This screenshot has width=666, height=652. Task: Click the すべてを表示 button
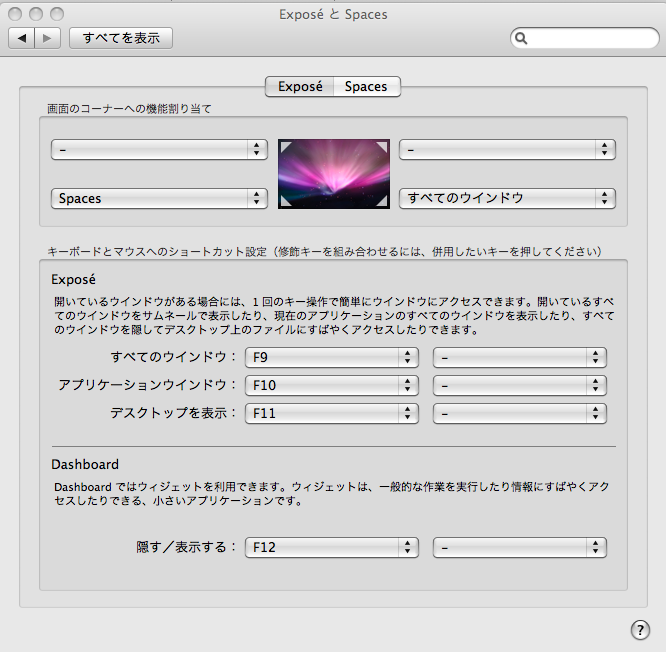121,38
